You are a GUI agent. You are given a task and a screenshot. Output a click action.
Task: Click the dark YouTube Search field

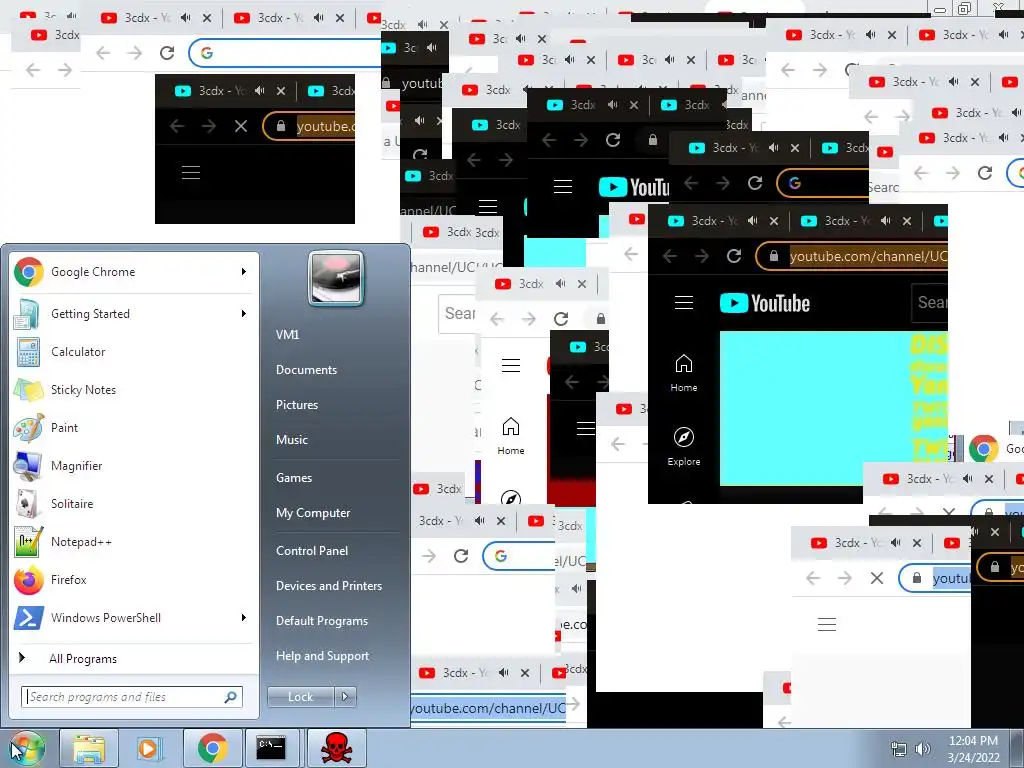[929, 303]
